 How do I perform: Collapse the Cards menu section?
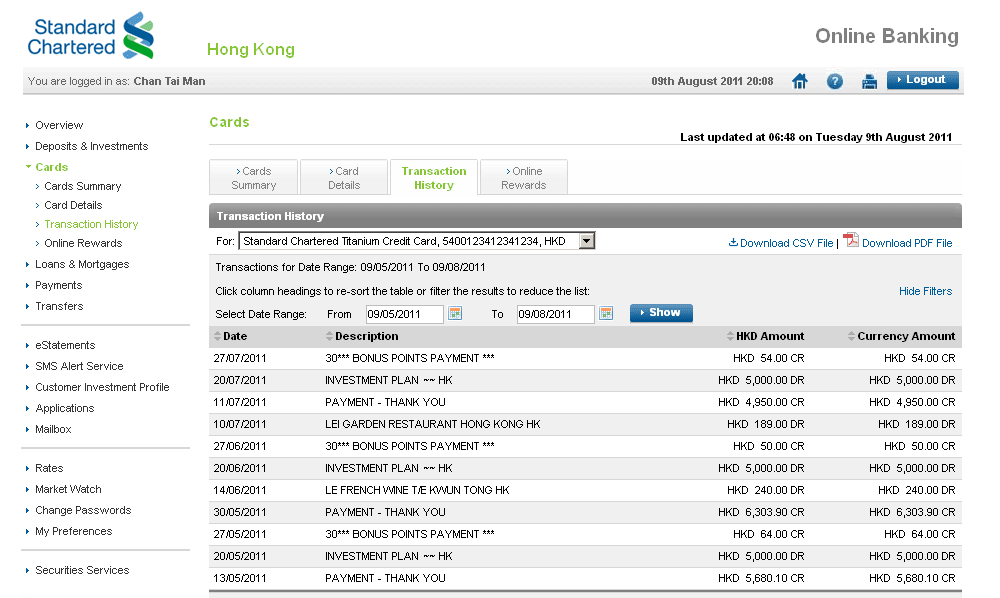(51, 167)
